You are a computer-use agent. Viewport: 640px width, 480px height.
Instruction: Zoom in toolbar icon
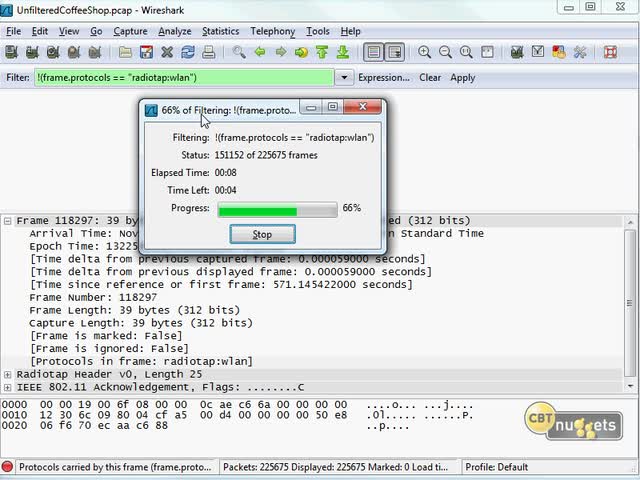click(424, 52)
